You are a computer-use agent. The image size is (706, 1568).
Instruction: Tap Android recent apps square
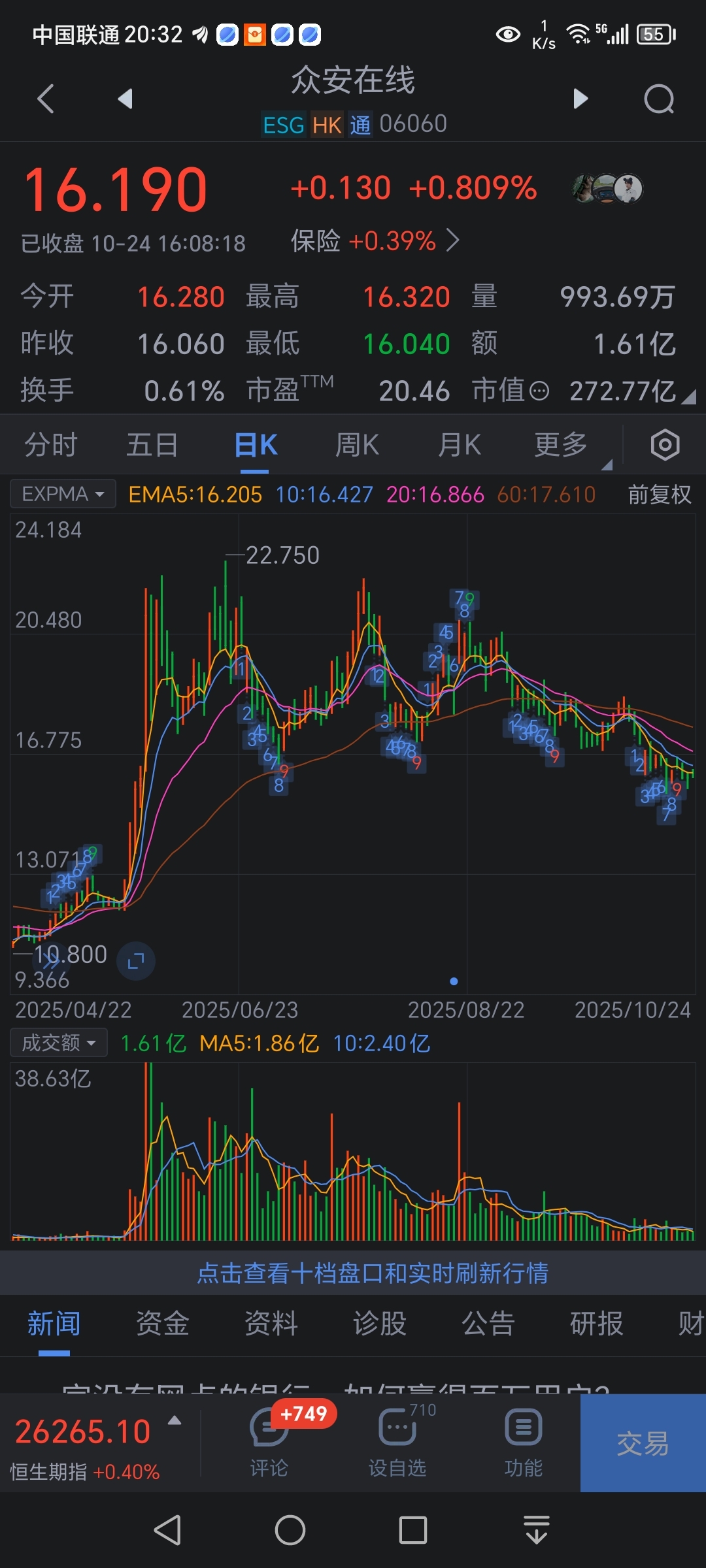(x=413, y=1530)
